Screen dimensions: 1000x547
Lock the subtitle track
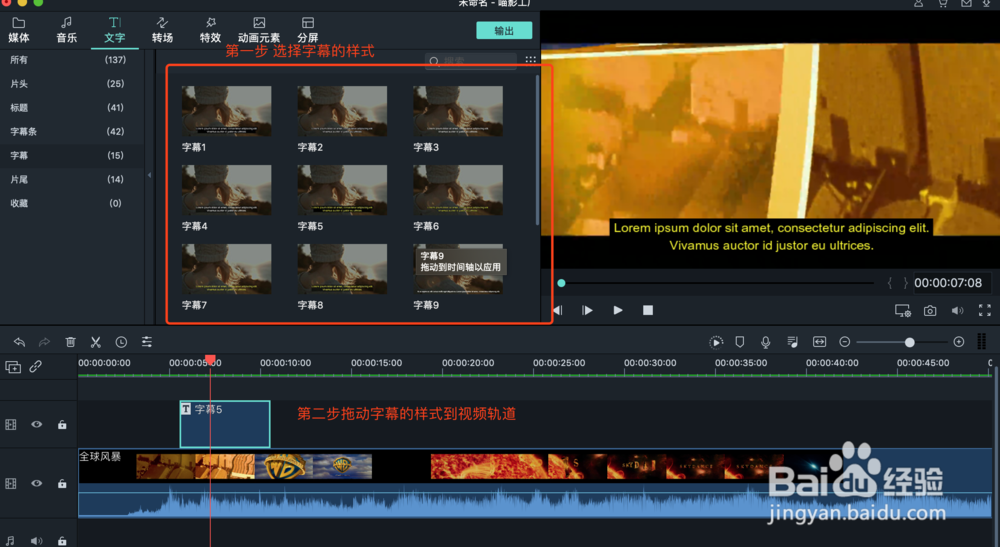62,425
